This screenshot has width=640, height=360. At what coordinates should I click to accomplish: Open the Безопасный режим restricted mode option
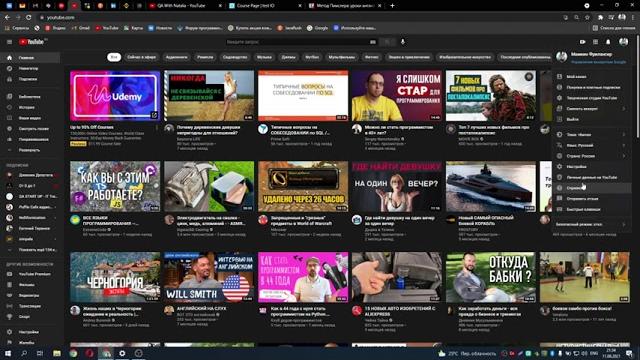coord(591,224)
